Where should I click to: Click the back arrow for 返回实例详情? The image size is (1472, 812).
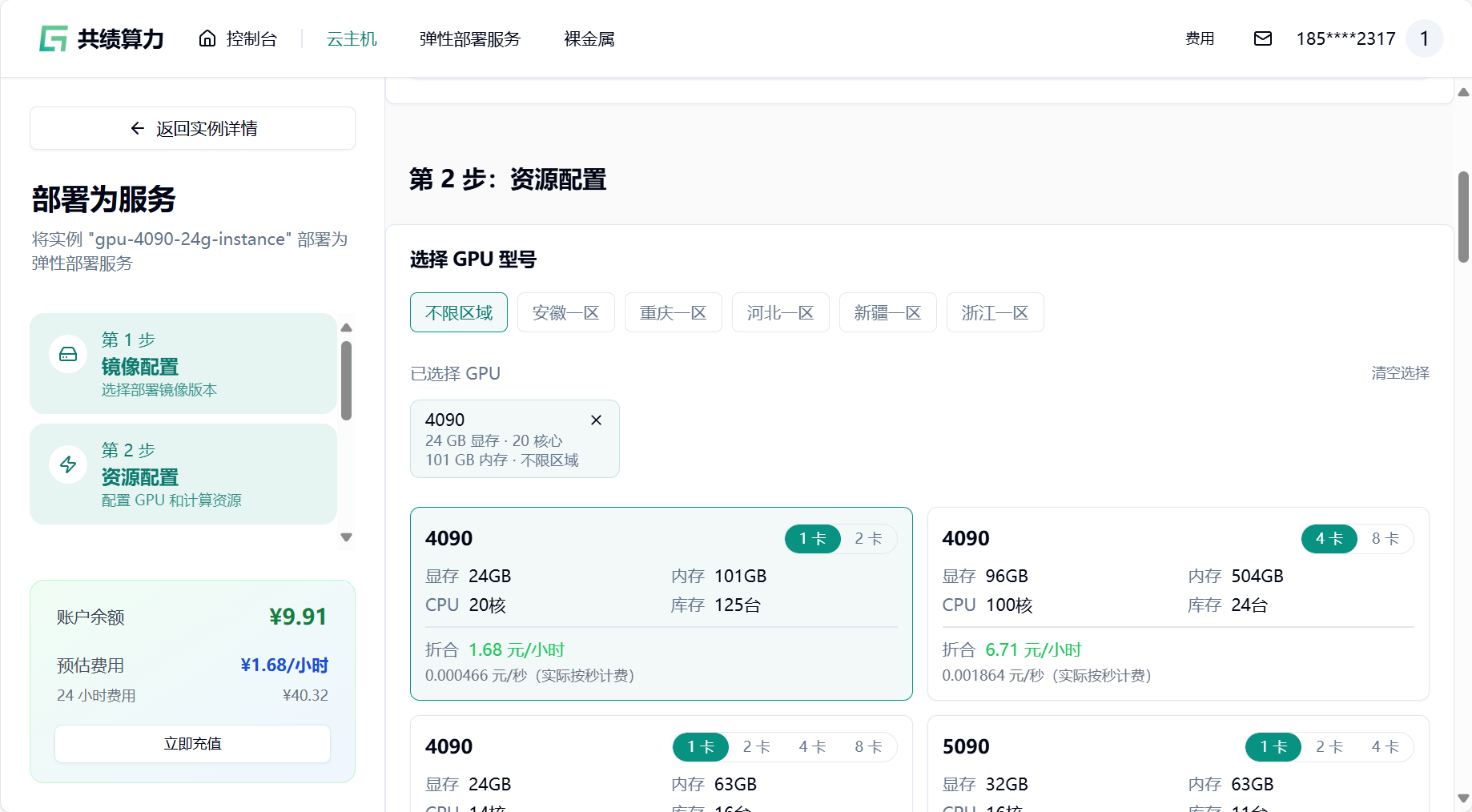(138, 129)
